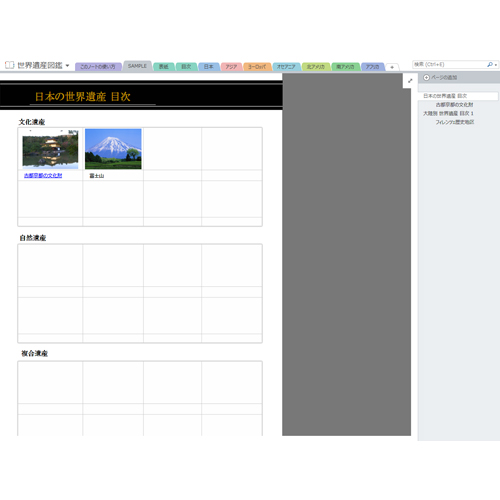Switch to the SAMPLE section tab
The image size is (500, 500).
[137, 66]
